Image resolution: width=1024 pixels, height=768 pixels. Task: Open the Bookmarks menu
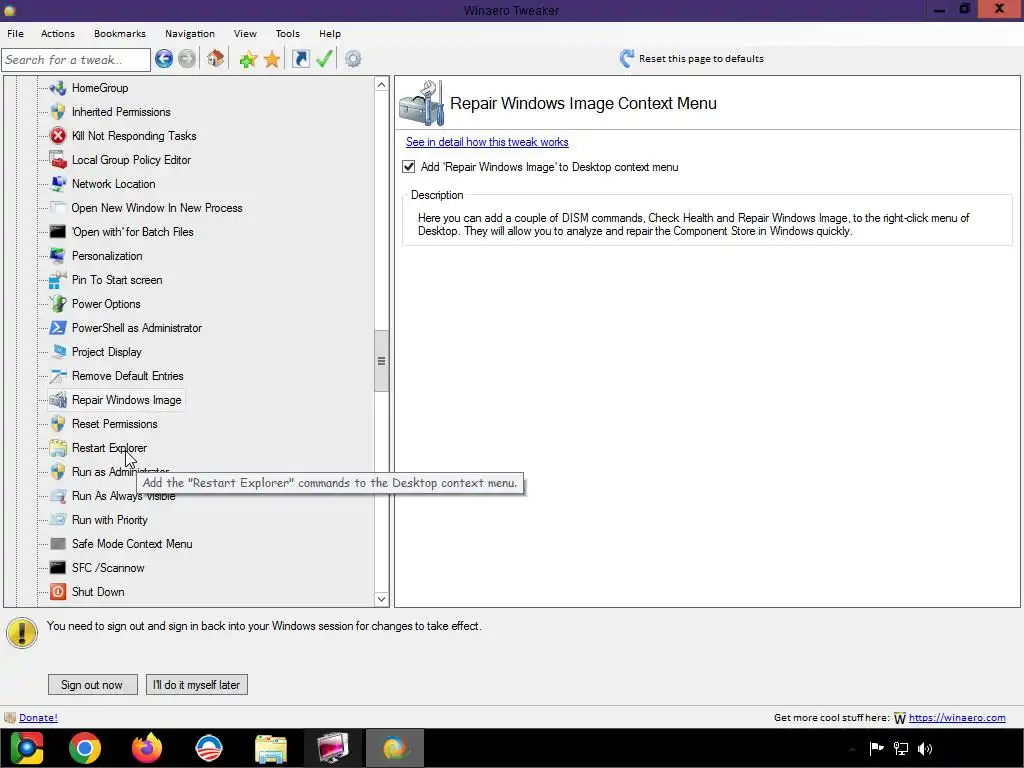[120, 33]
